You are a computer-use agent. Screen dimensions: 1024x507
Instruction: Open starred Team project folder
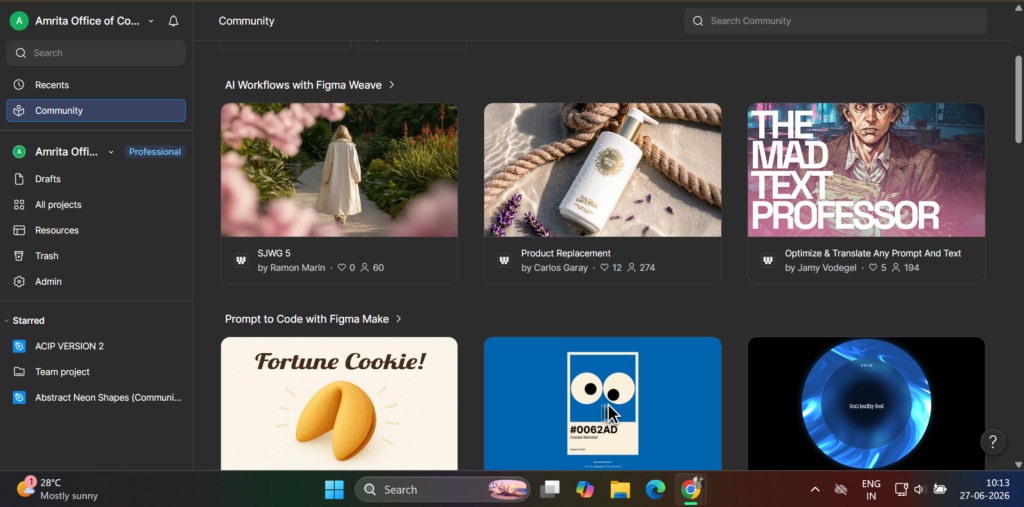tap(96, 372)
